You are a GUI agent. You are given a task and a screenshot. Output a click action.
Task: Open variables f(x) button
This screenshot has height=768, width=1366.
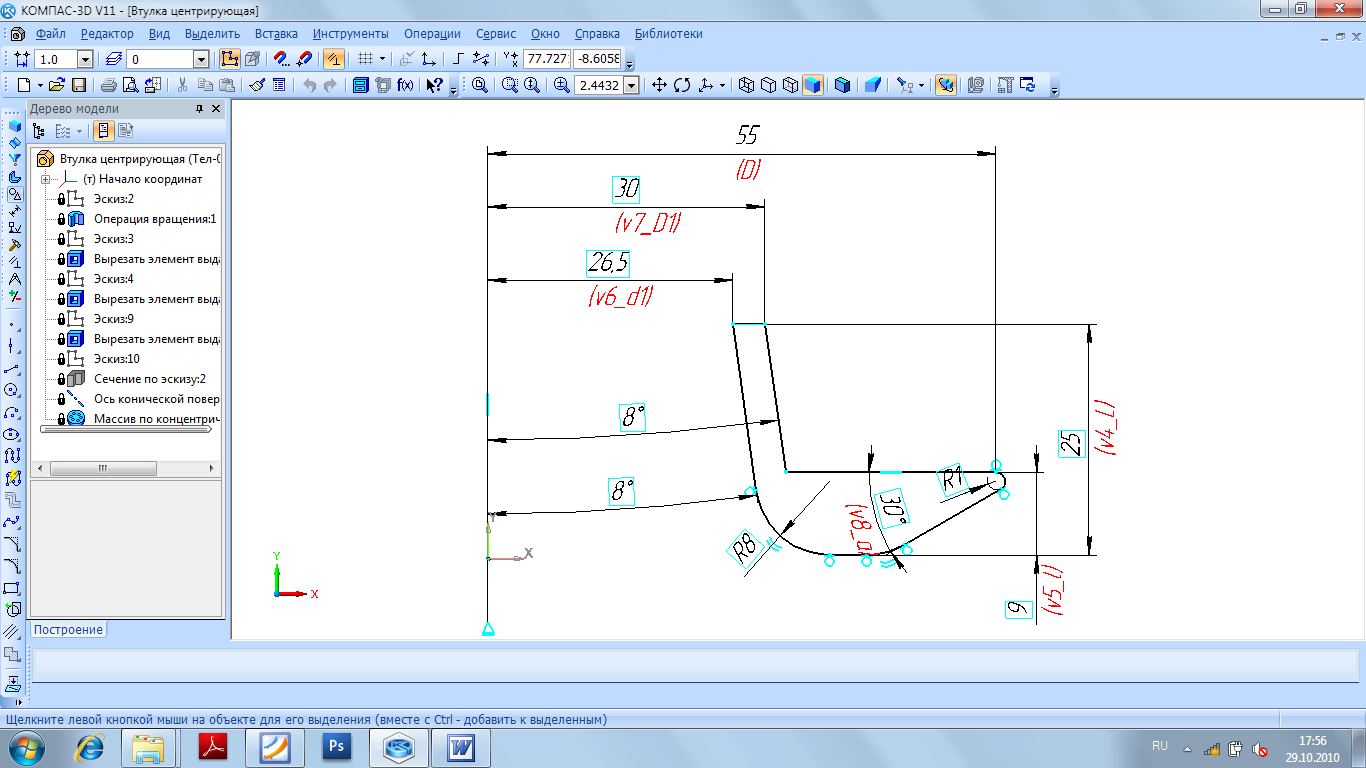pyautogui.click(x=405, y=86)
